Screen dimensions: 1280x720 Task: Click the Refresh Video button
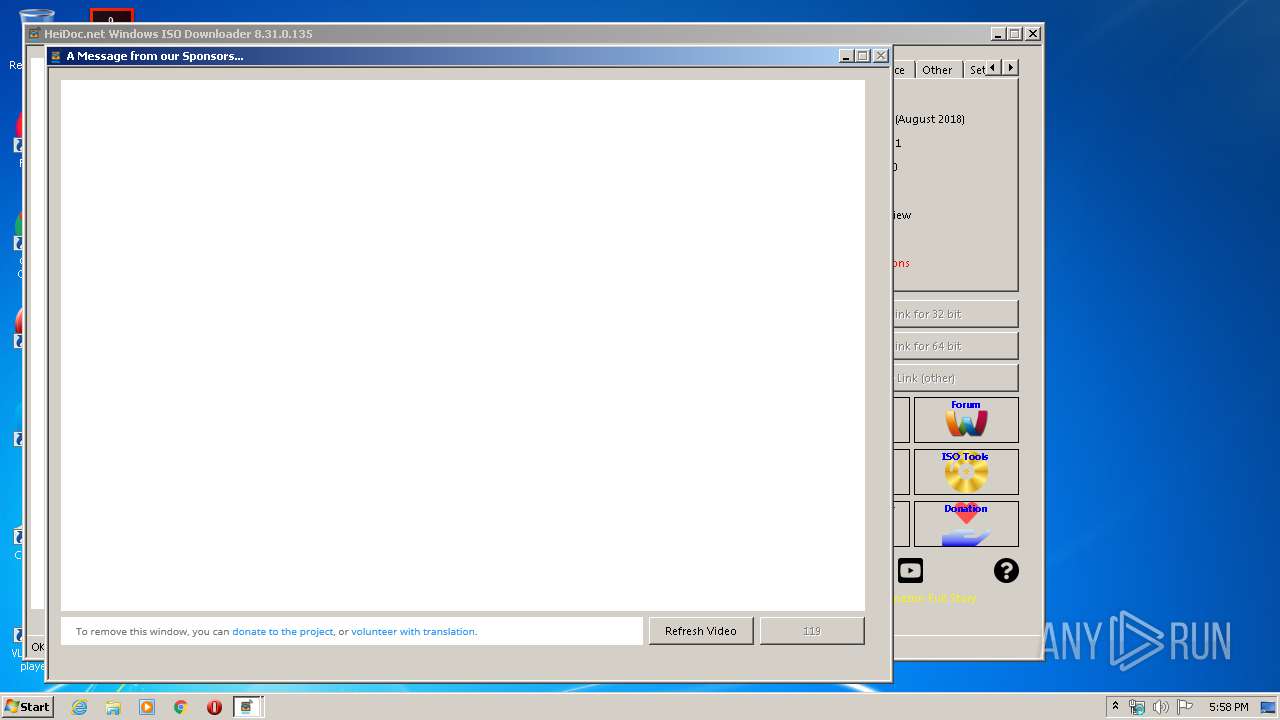click(701, 631)
